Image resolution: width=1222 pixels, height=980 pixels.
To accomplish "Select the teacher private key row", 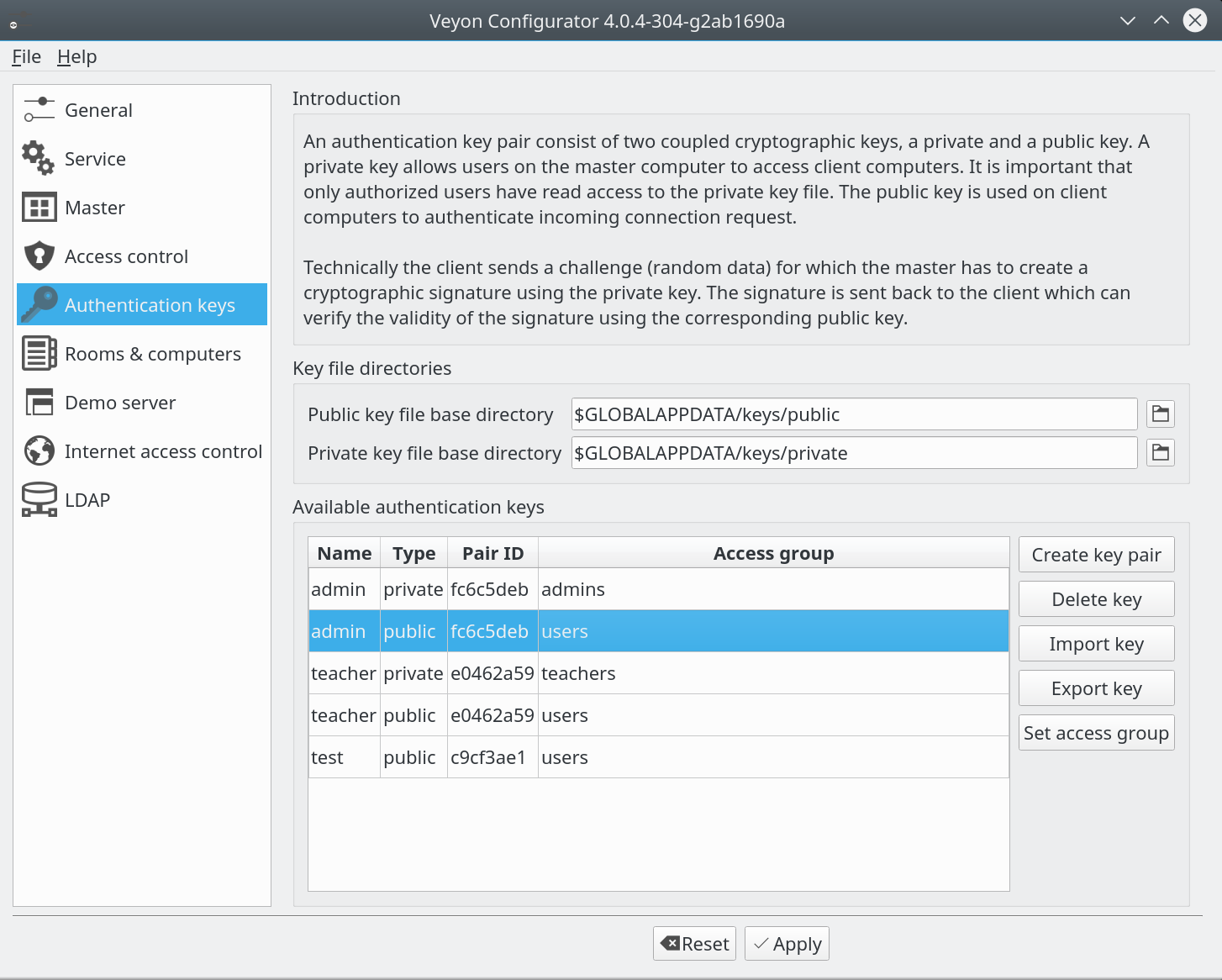I will click(x=658, y=673).
